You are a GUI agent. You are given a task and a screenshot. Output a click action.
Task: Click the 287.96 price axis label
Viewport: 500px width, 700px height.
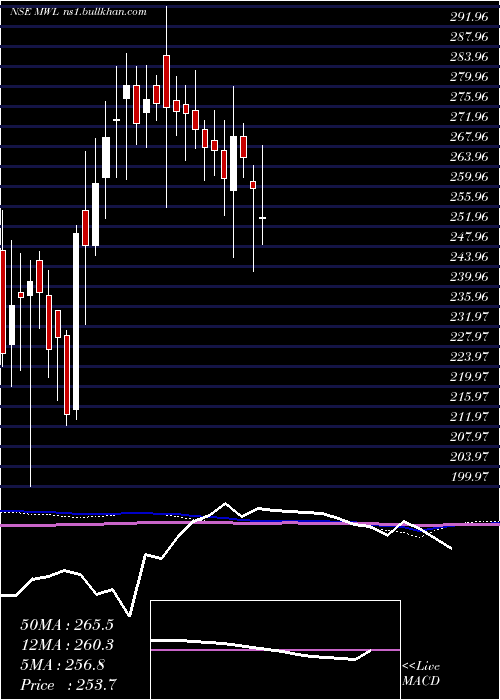pos(469,37)
